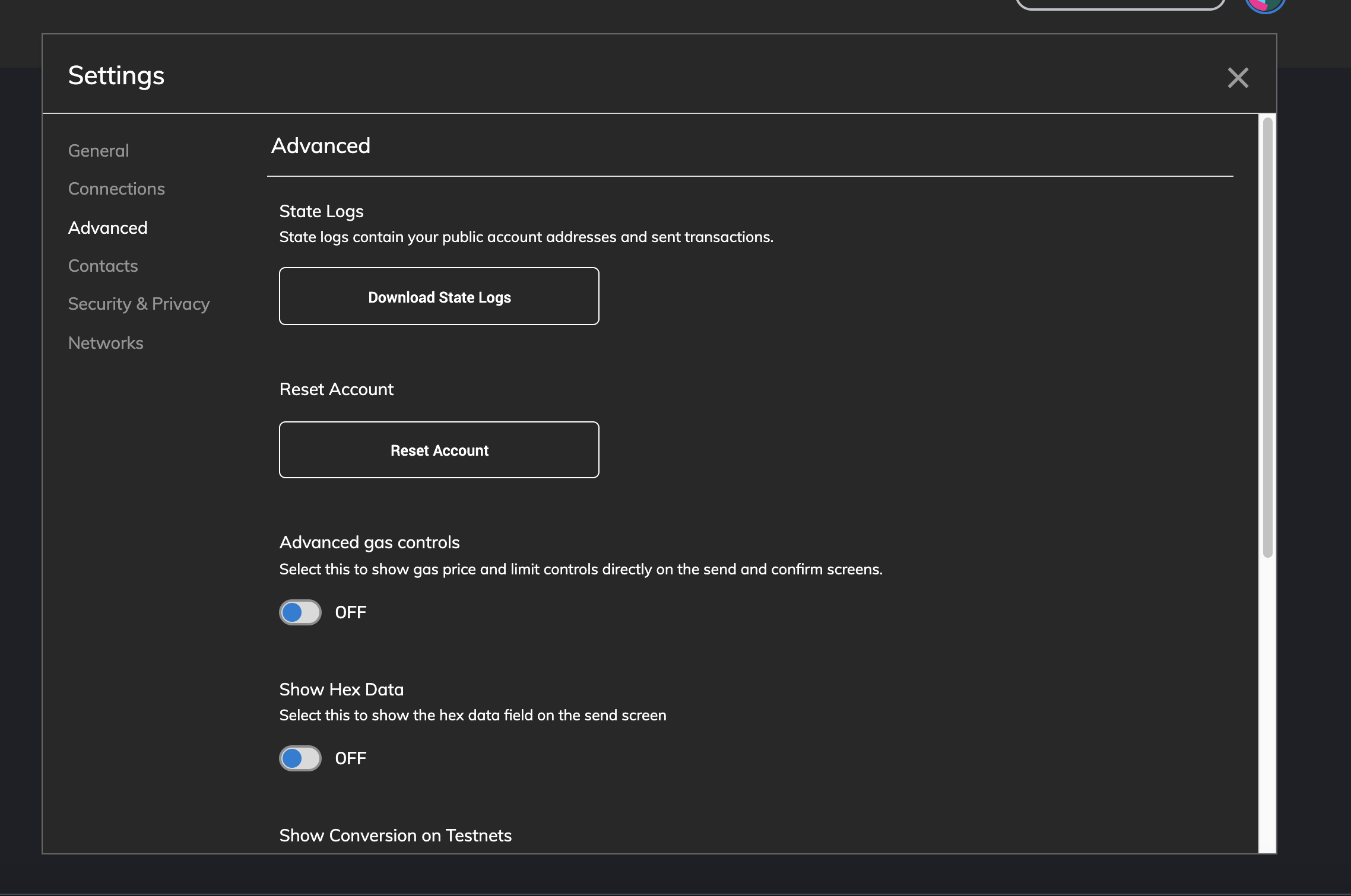Turn on the Show Hex Data toggle
Viewport: 1351px width, 896px height.
point(300,758)
